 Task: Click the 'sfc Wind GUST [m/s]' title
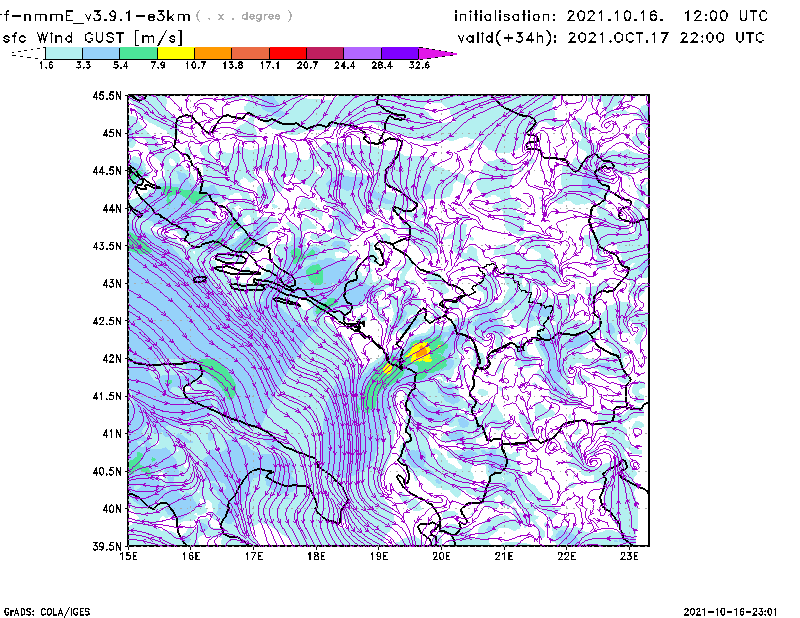point(92,38)
